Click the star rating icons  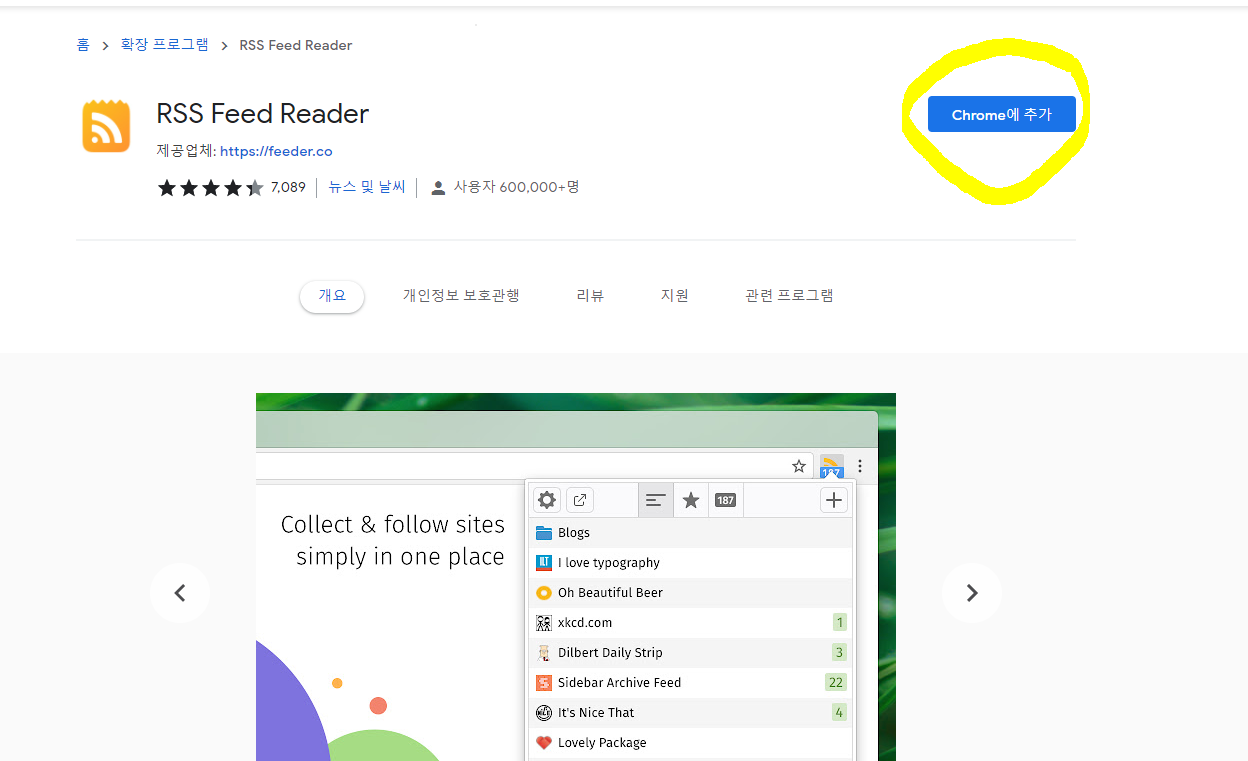(x=211, y=187)
